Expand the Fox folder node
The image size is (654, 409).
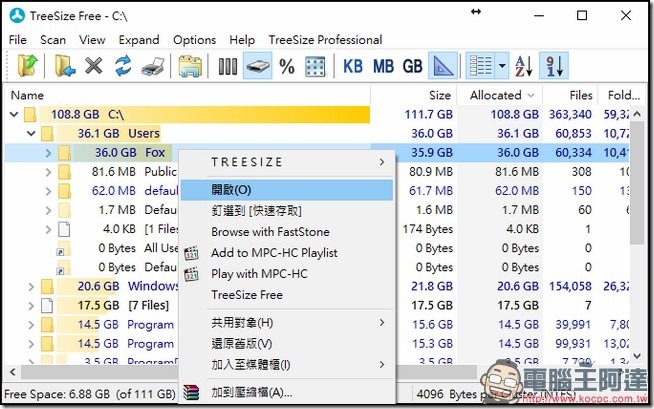48,153
